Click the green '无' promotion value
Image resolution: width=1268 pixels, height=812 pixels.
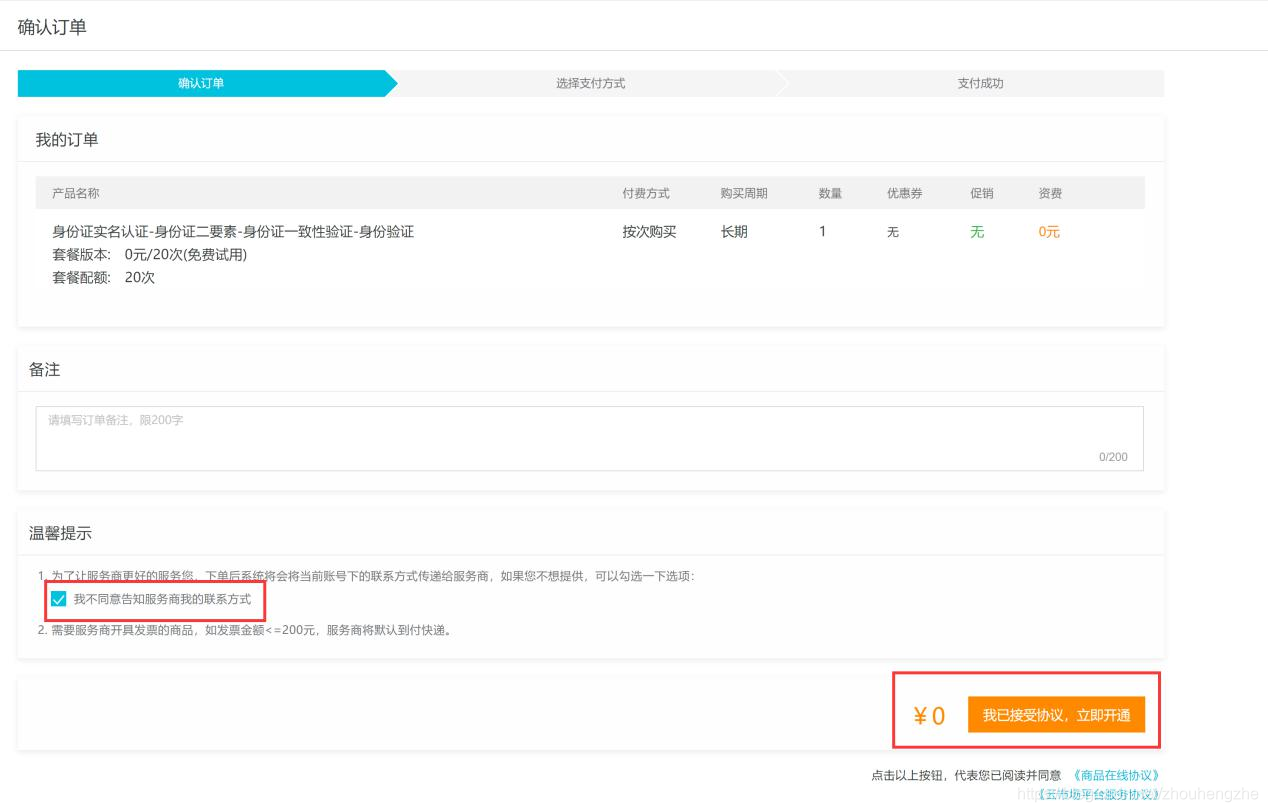977,231
